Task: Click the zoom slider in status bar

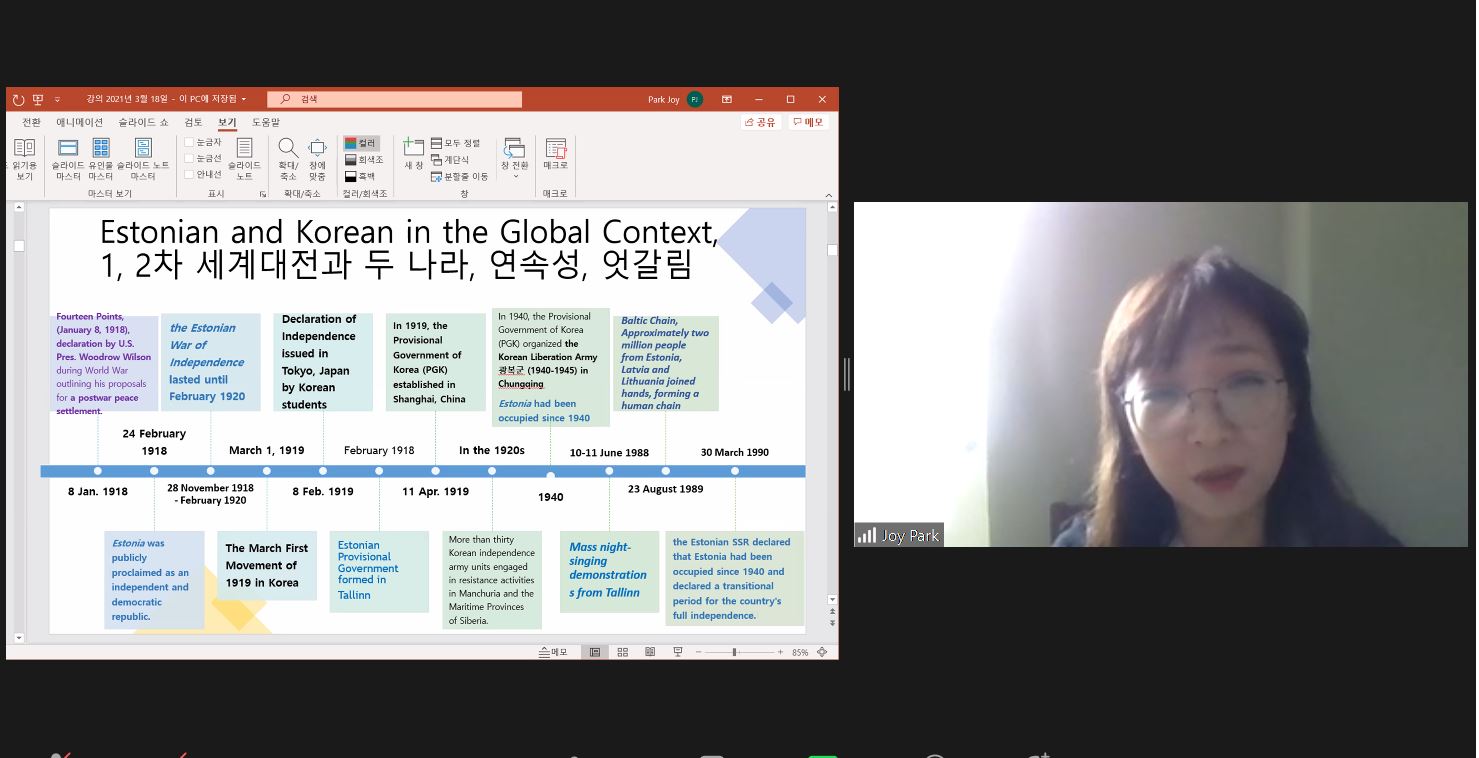Action: (x=735, y=652)
